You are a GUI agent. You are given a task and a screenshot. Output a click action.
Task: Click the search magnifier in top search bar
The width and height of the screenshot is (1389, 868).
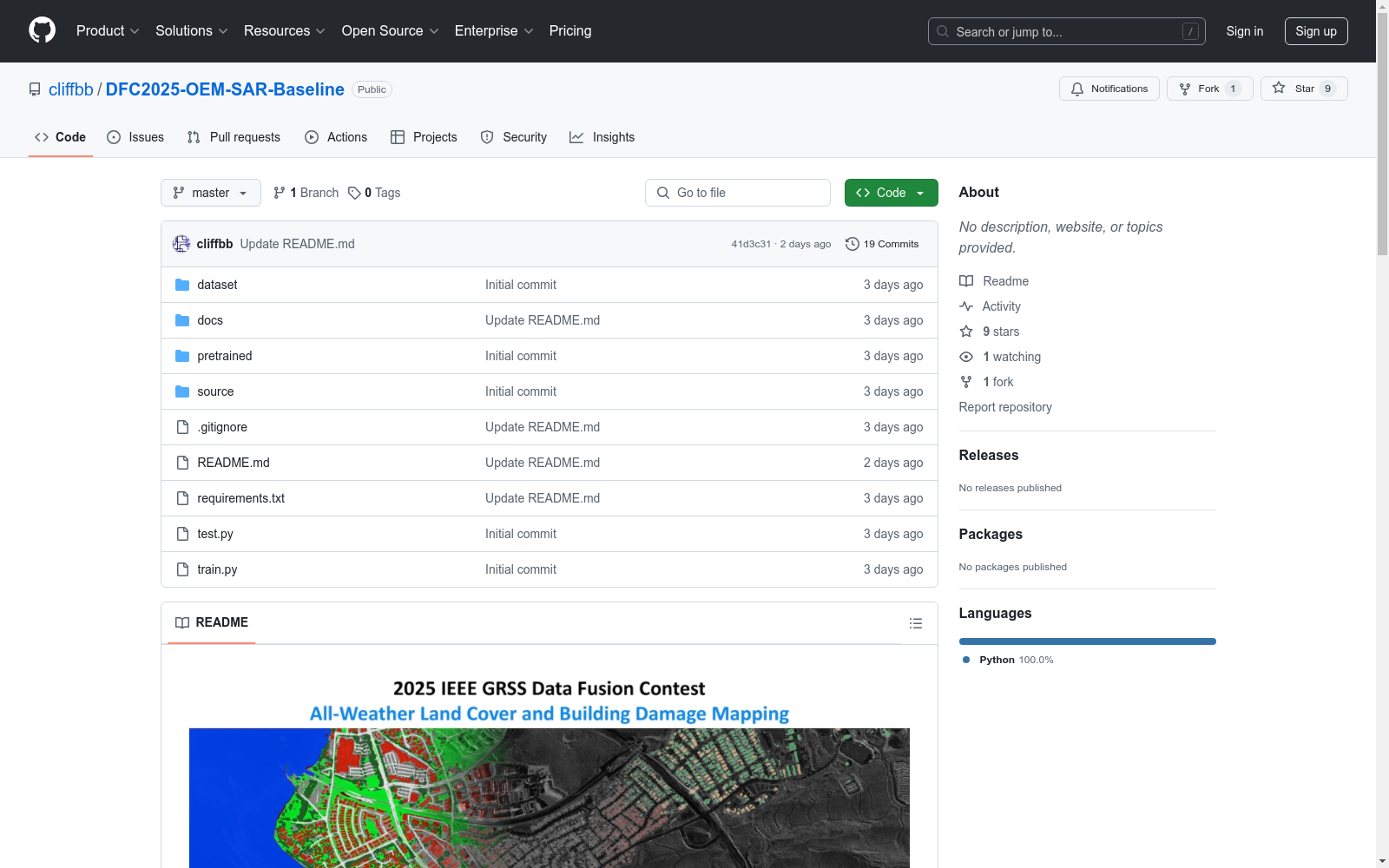tap(942, 31)
